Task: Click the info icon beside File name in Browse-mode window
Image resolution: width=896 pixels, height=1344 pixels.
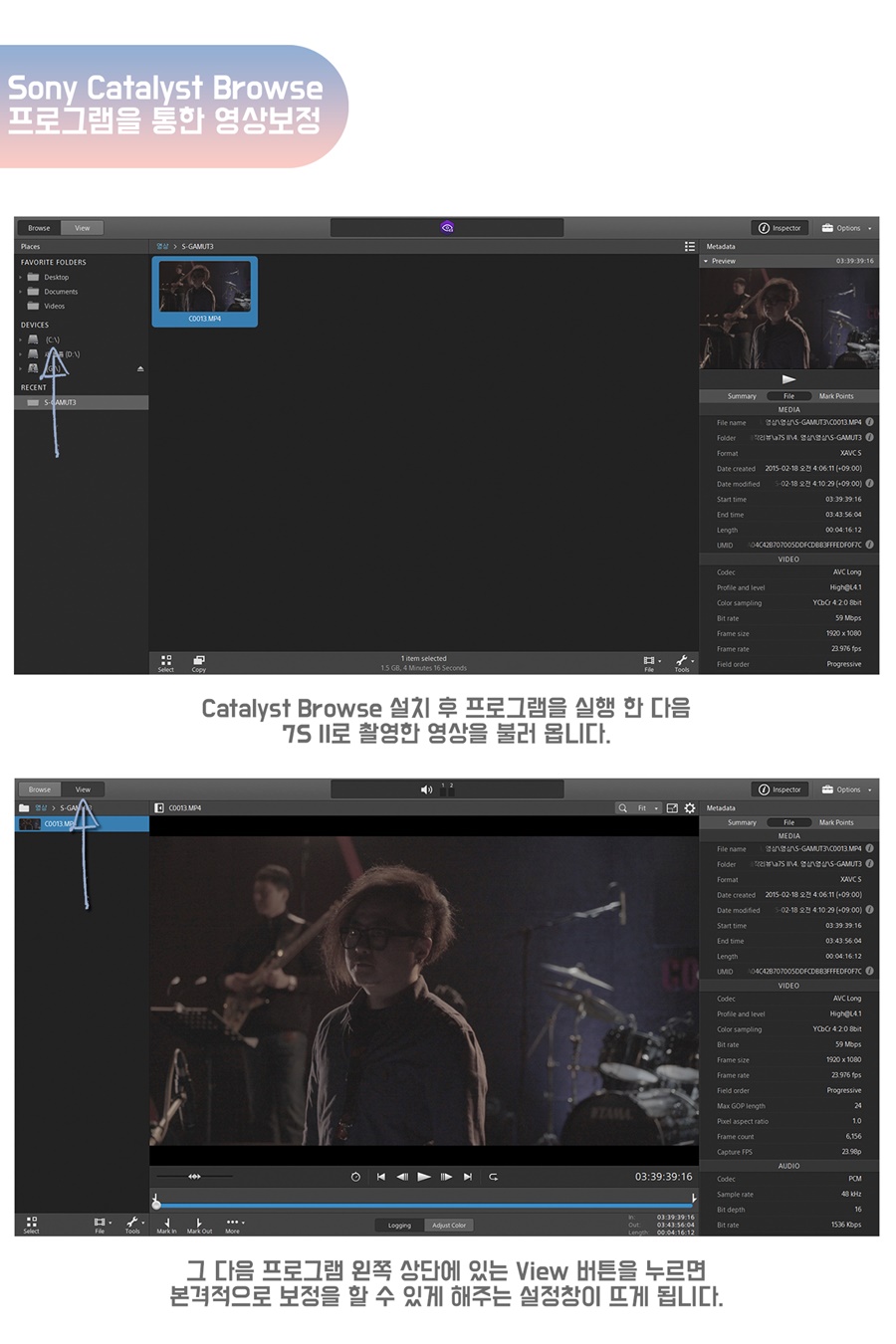Action: (x=870, y=422)
